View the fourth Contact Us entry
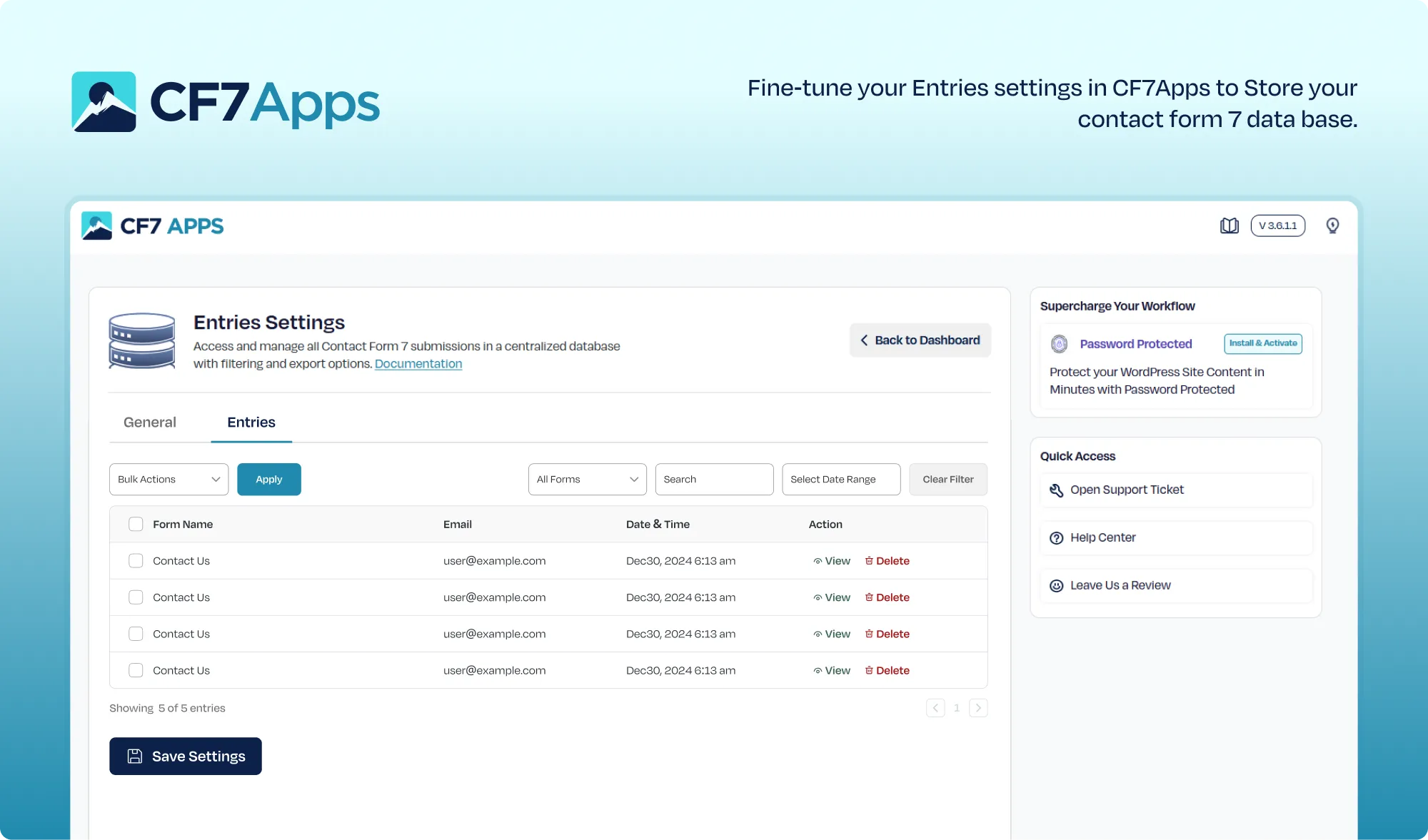The height and width of the screenshot is (840, 1428). 832,670
